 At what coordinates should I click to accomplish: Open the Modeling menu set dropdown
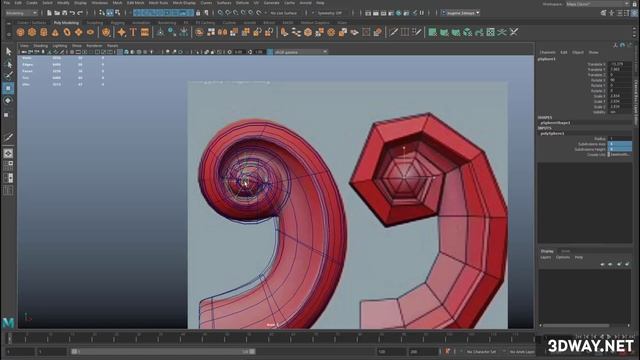tap(21, 13)
